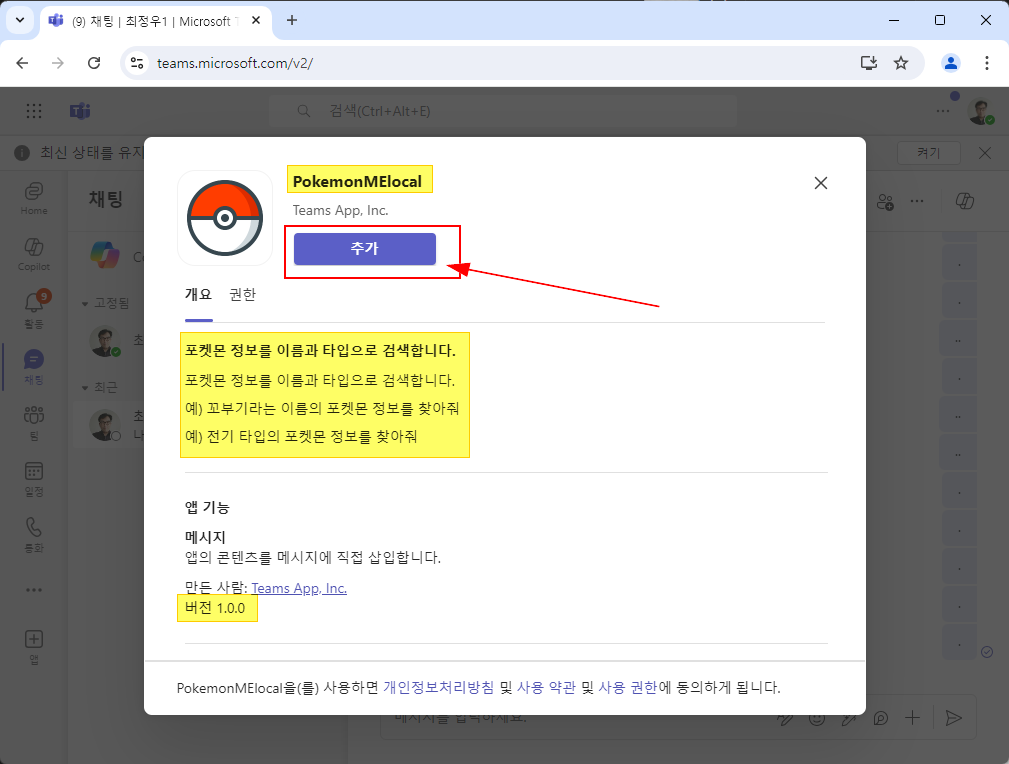Close the Microsoft Teams browser tab
The width and height of the screenshot is (1009, 764).
(x=255, y=21)
